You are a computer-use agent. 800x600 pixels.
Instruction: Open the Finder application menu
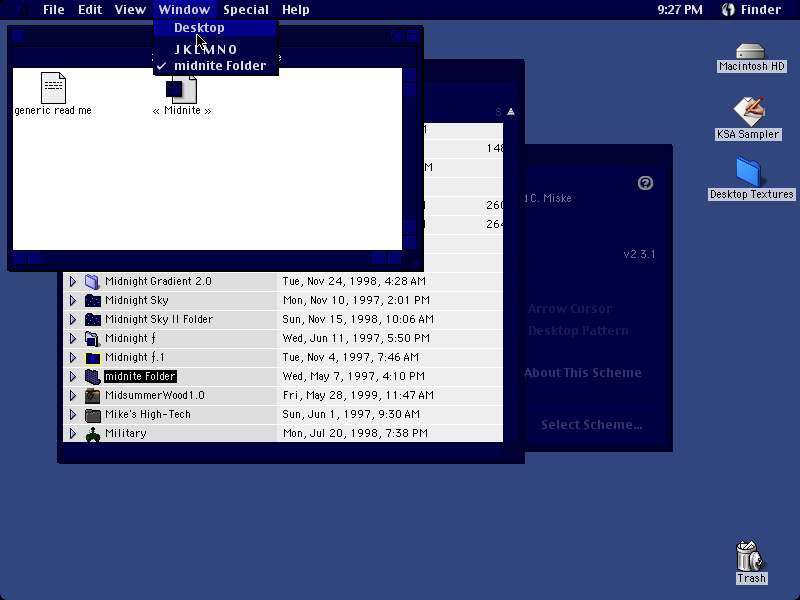pos(752,10)
